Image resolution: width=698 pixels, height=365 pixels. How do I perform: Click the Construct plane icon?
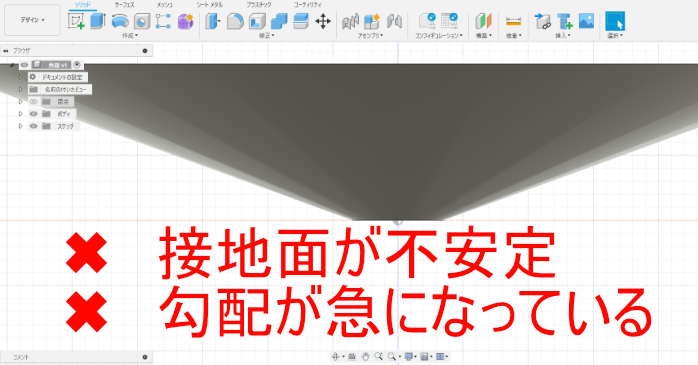(x=483, y=21)
